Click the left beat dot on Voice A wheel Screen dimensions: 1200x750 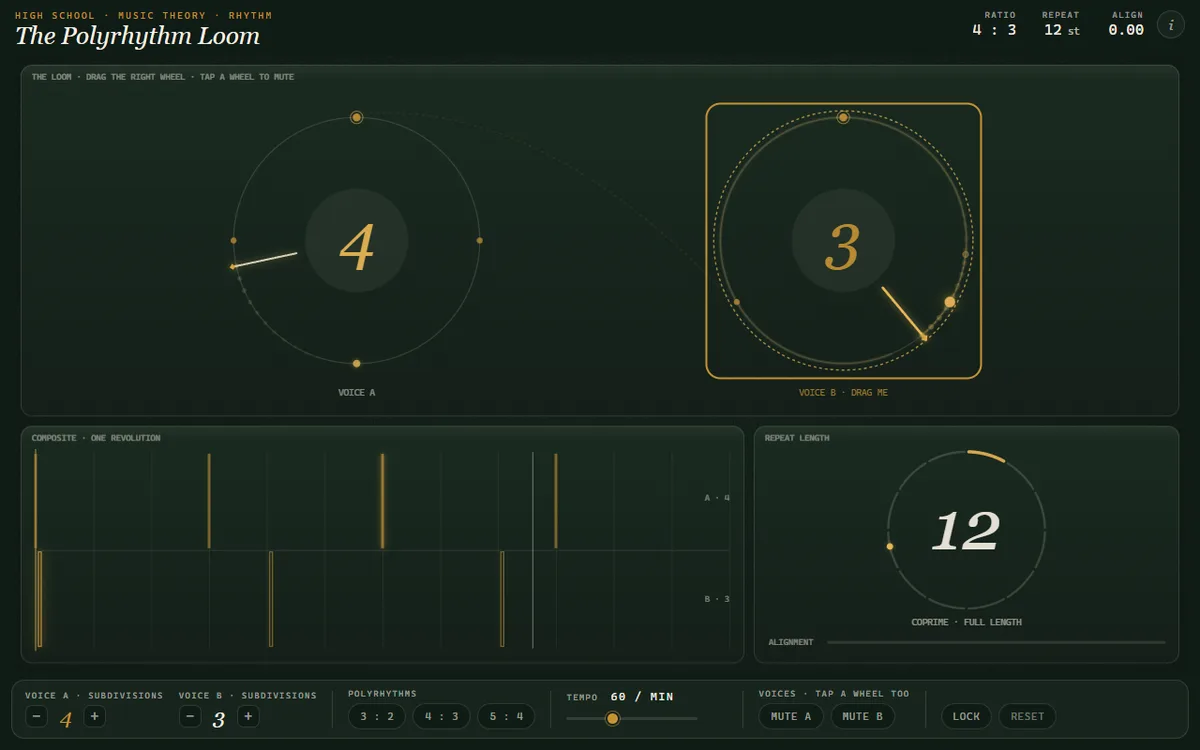coord(233,240)
